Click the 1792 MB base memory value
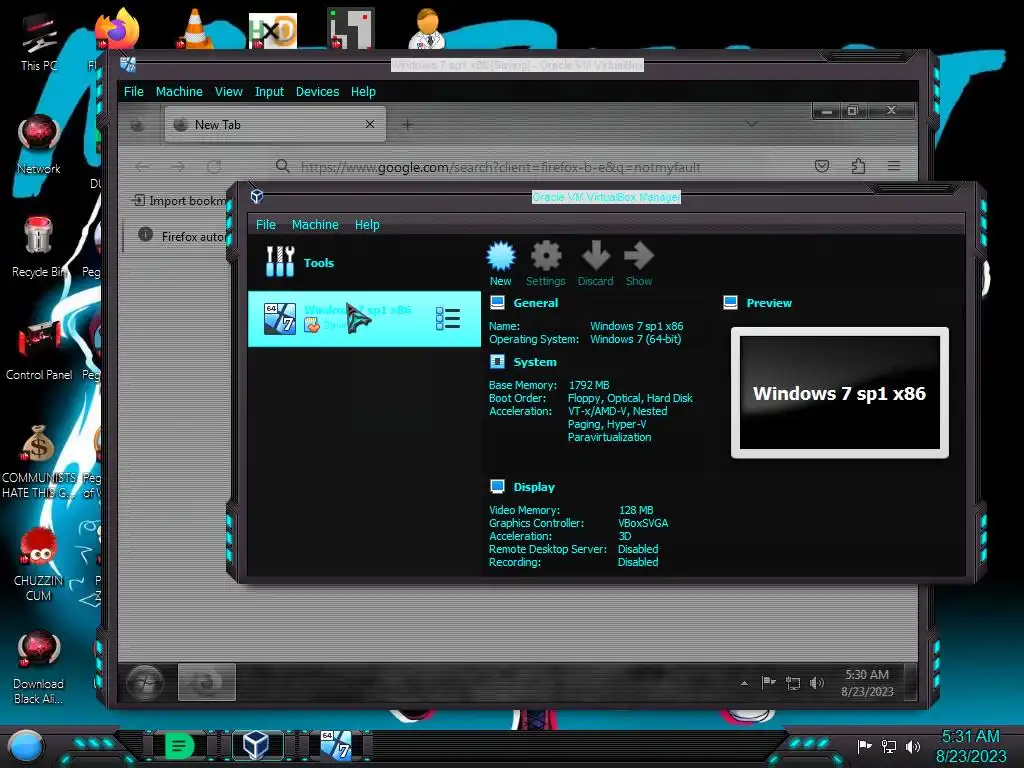 [588, 385]
